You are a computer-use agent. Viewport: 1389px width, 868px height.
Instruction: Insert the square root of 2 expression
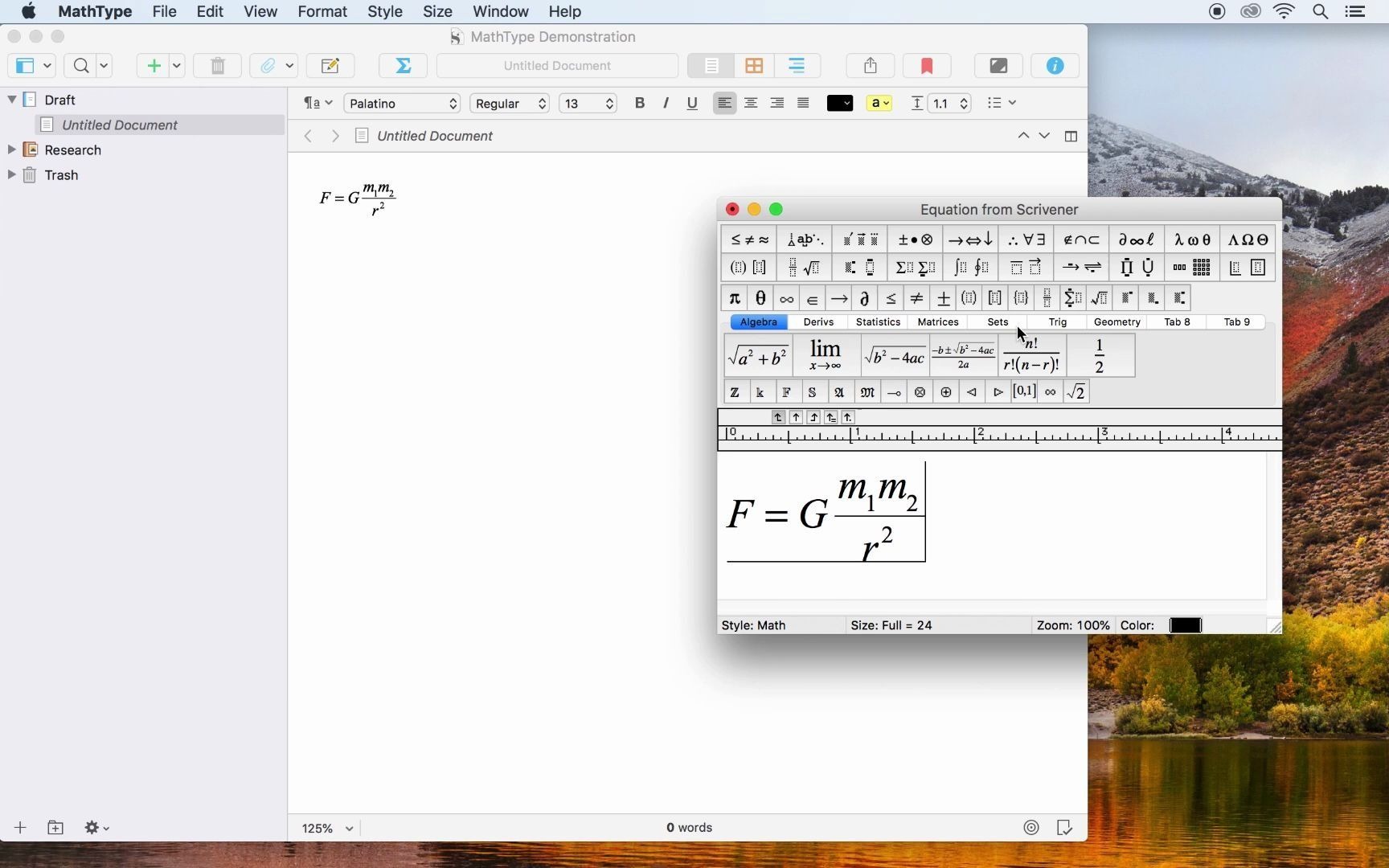1076,392
